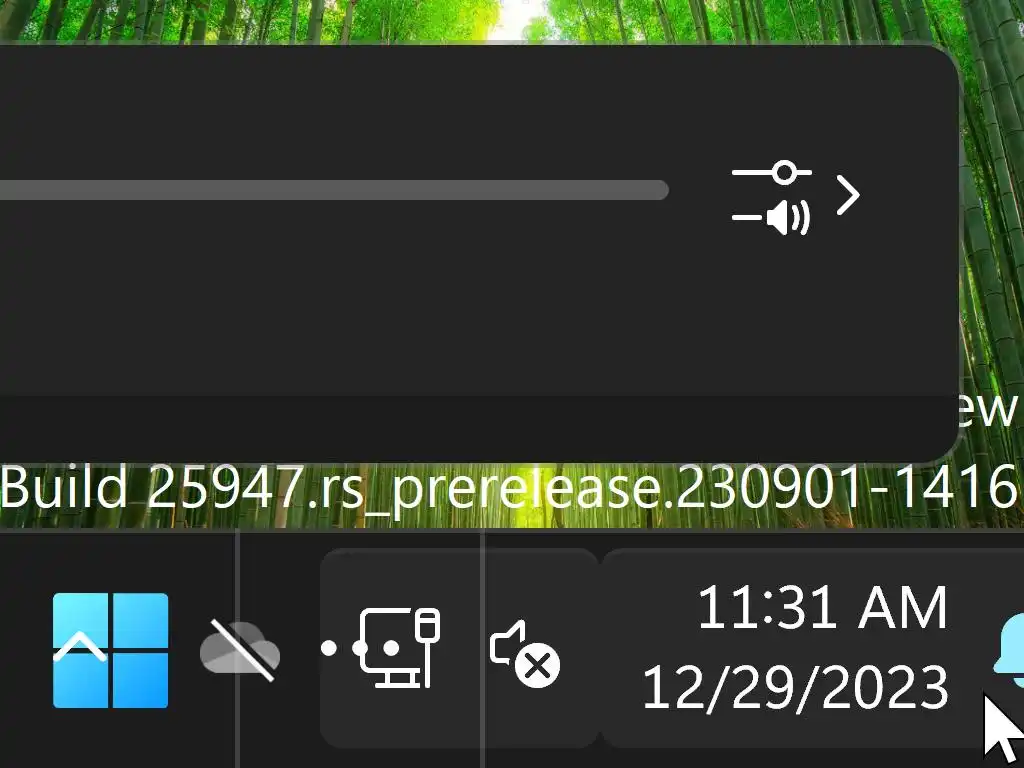
Task: Click the slider knob glyph above the speaker
Action: point(783,172)
